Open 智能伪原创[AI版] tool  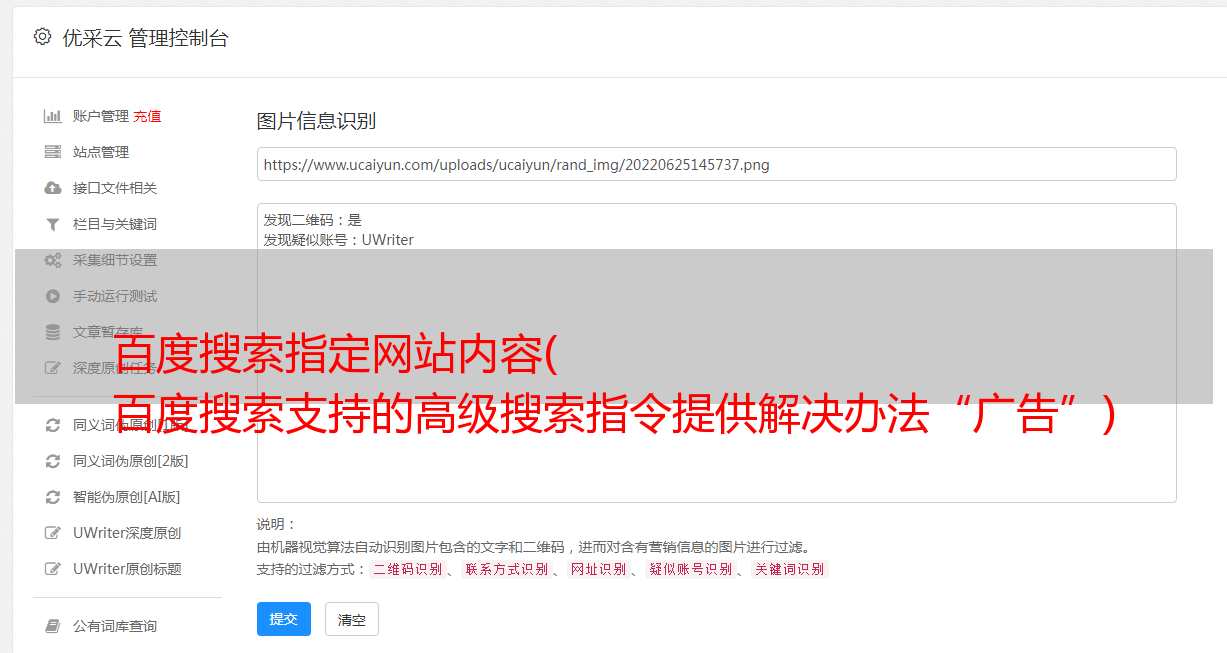127,497
